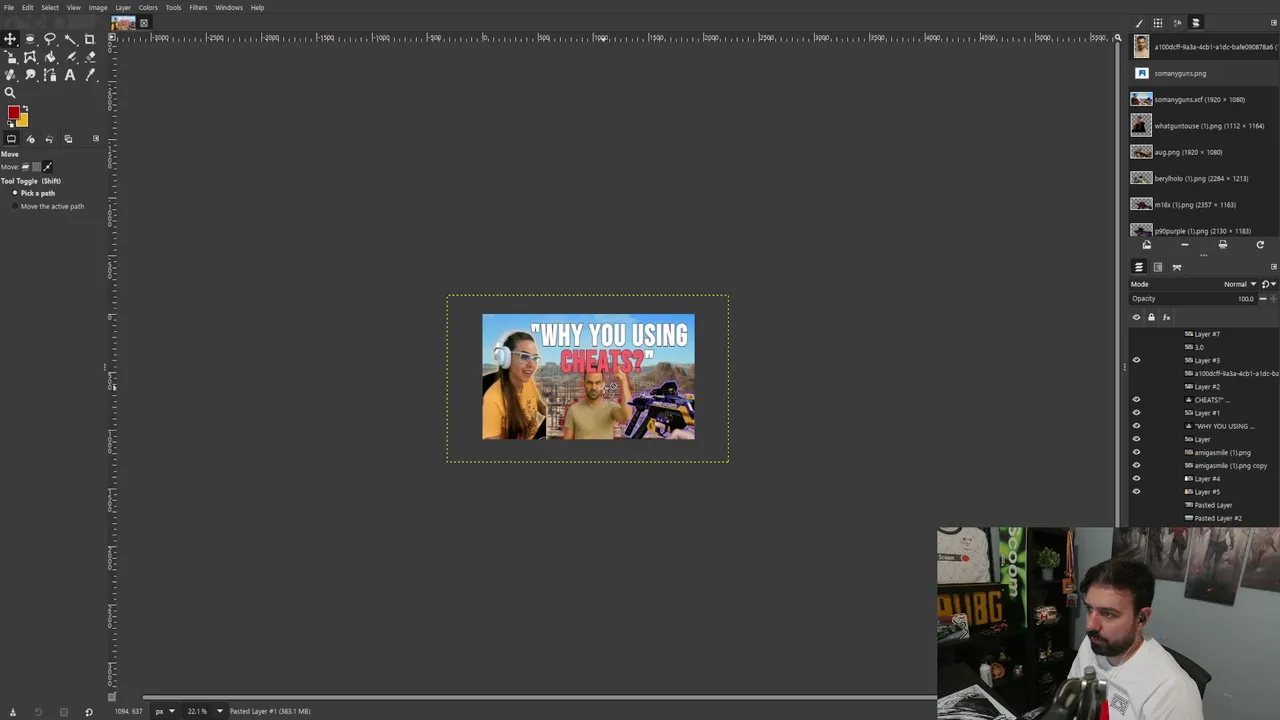
Task: Click the yellow background color swatch
Action: 23,121
